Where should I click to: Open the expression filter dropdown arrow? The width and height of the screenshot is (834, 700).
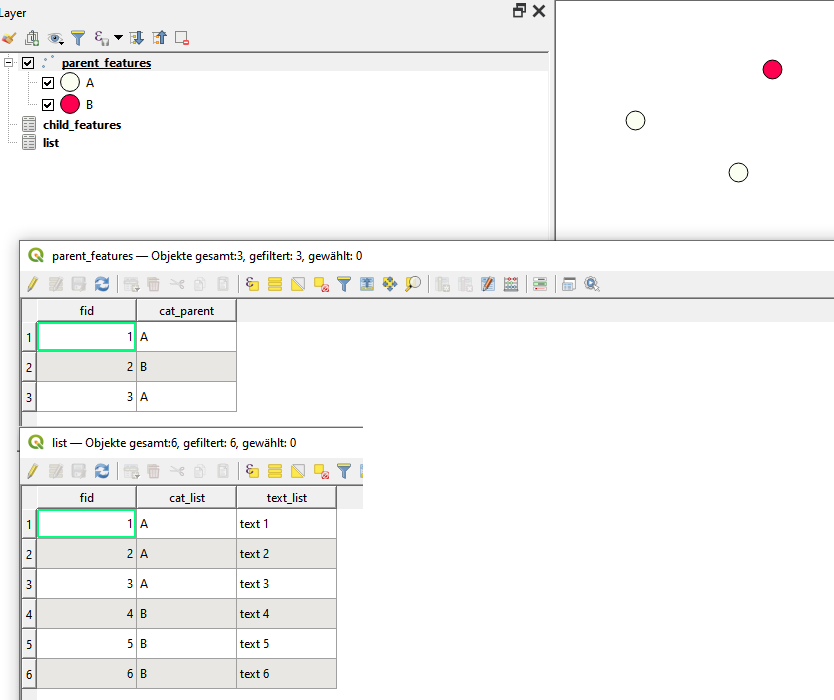pyautogui.click(x=118, y=40)
